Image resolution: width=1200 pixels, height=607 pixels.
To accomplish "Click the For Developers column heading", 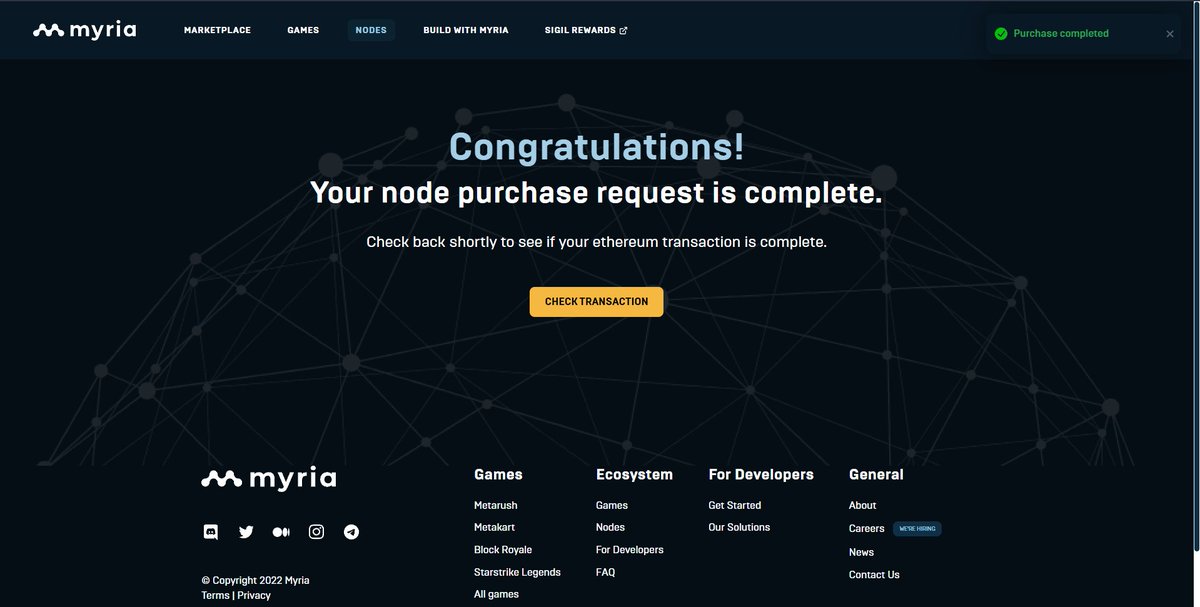I will 761,474.
